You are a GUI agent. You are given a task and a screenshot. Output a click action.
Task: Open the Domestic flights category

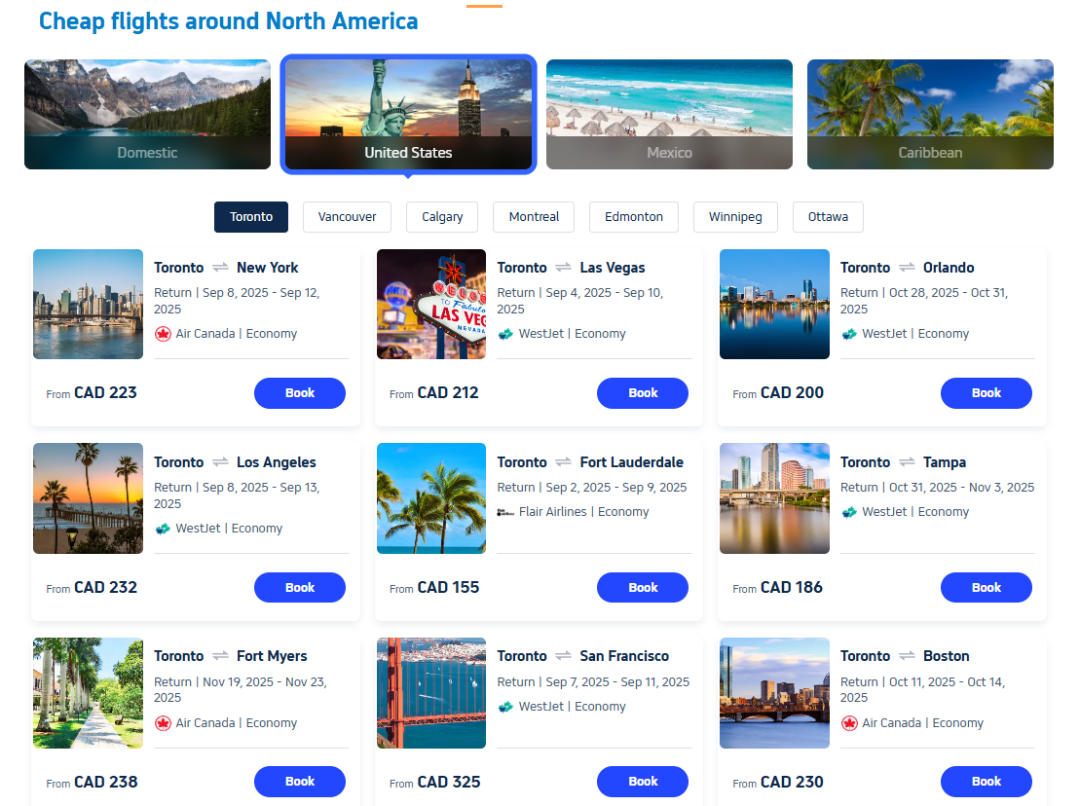147,114
